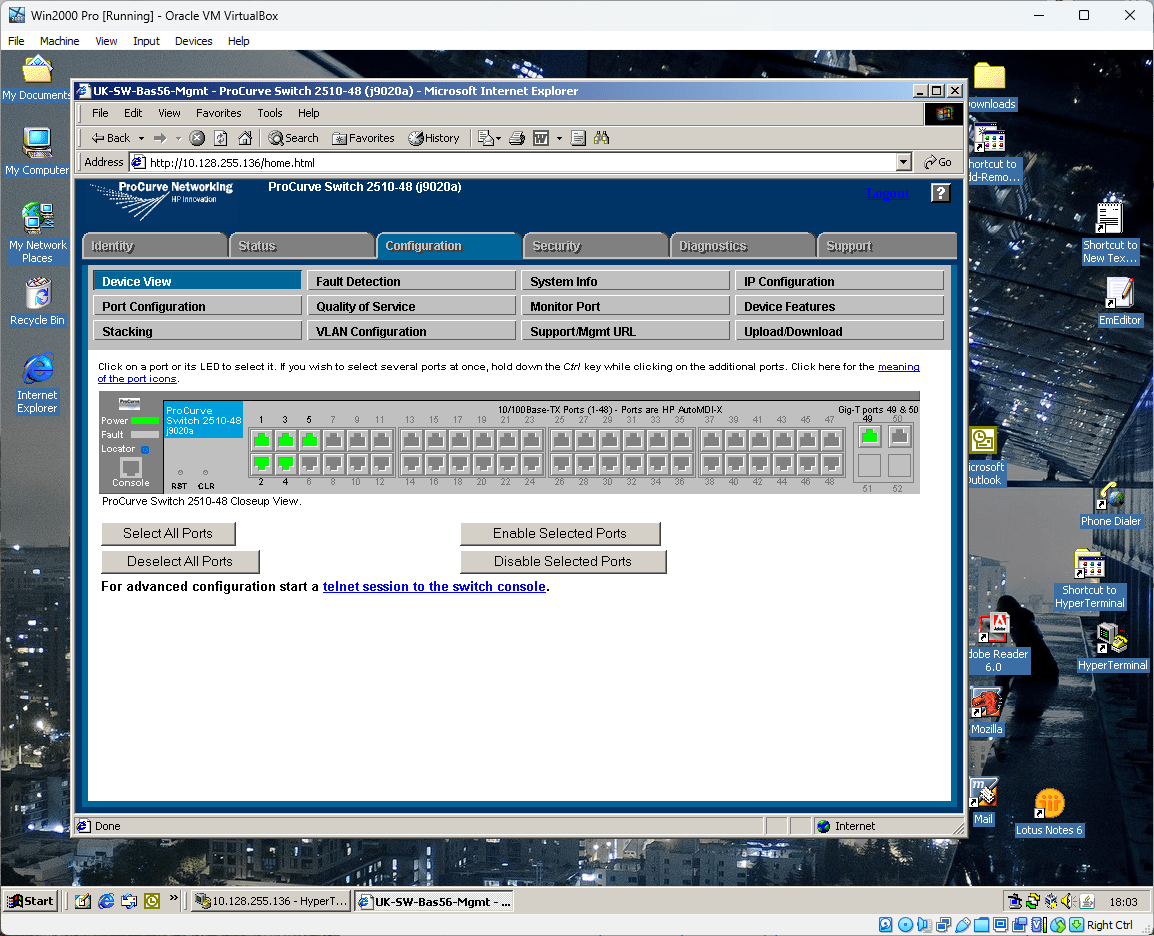Click the Locator LED indicator
Screen dimensions: 1154x936
pyautogui.click(x=145, y=449)
